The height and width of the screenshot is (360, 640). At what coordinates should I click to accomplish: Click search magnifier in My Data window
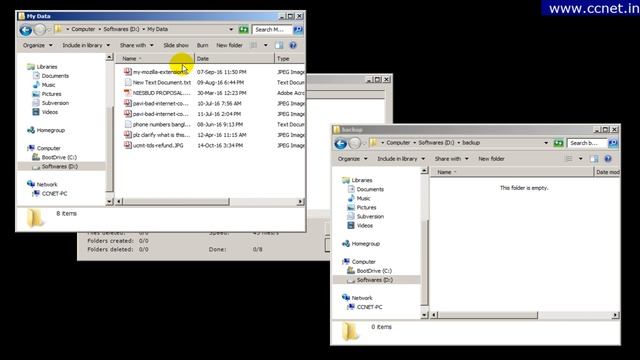tap(298, 29)
